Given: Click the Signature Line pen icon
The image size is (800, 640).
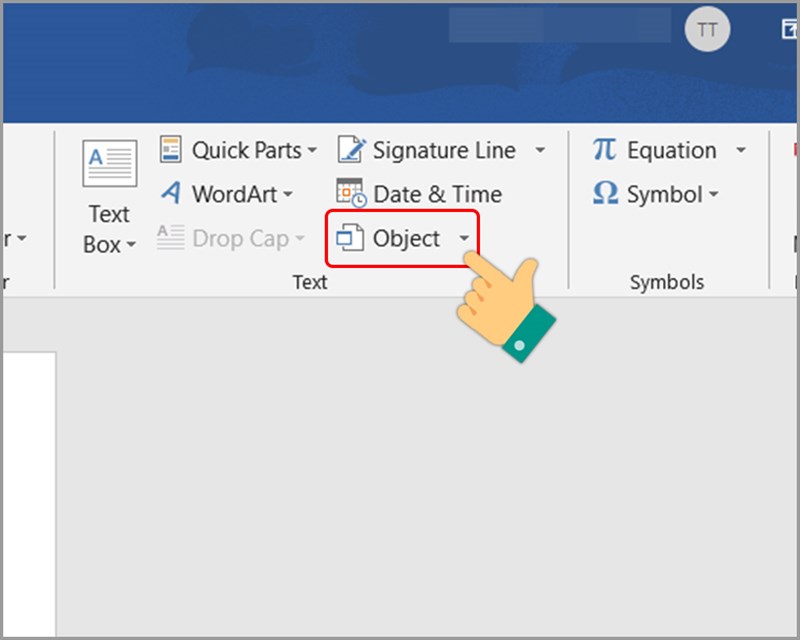Looking at the screenshot, I should point(351,150).
